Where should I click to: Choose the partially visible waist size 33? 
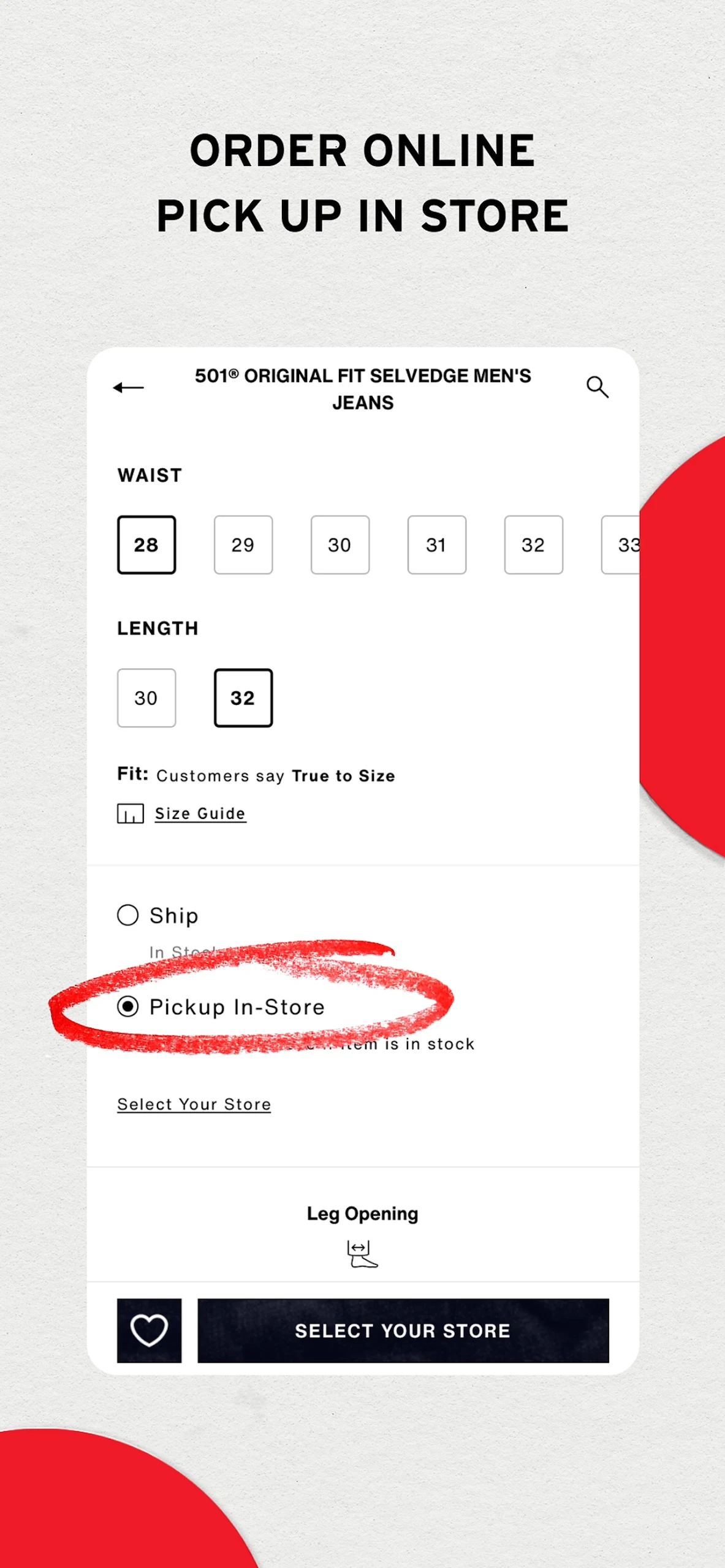click(620, 545)
